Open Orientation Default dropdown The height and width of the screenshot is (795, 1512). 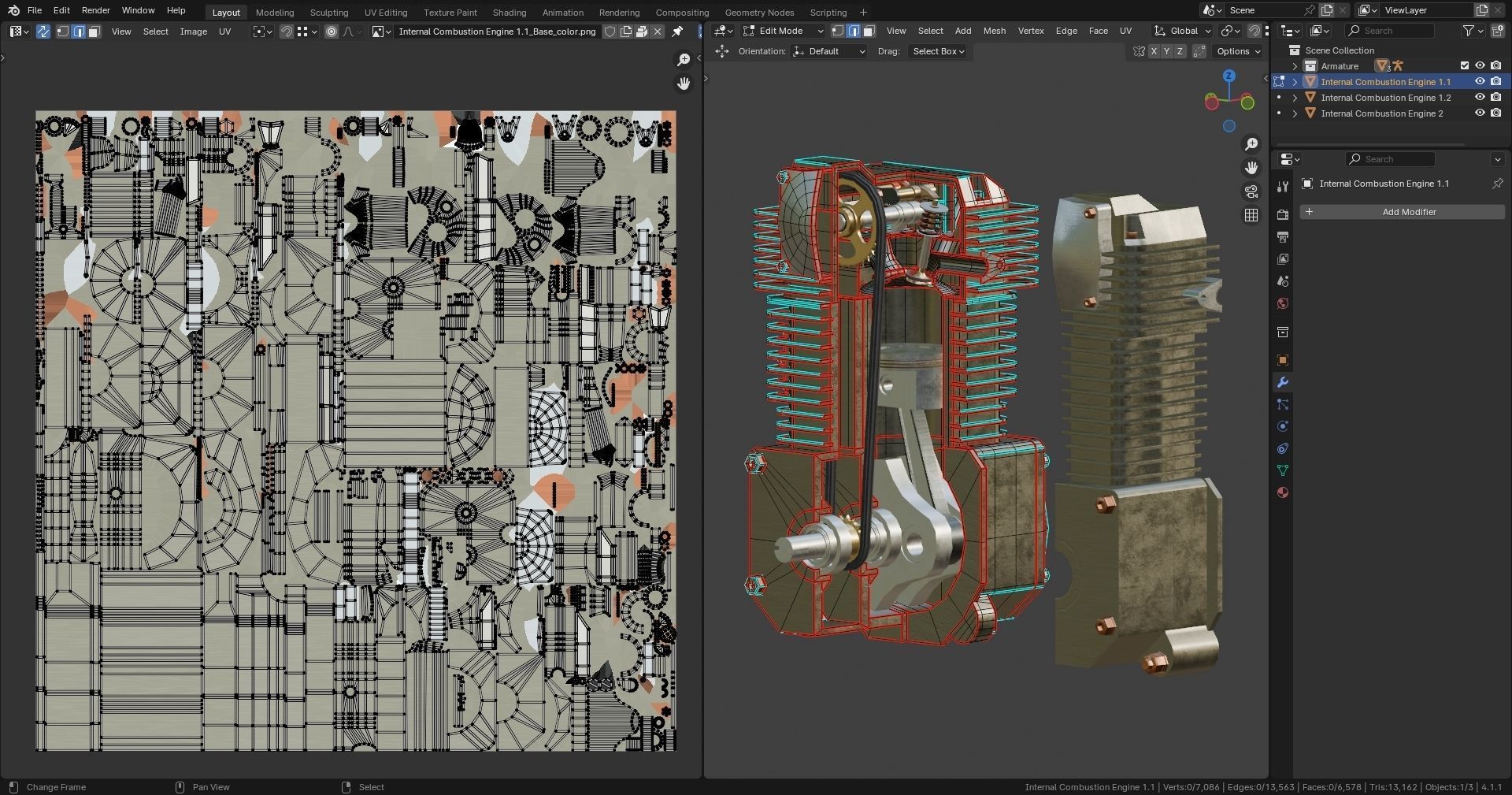click(x=829, y=51)
